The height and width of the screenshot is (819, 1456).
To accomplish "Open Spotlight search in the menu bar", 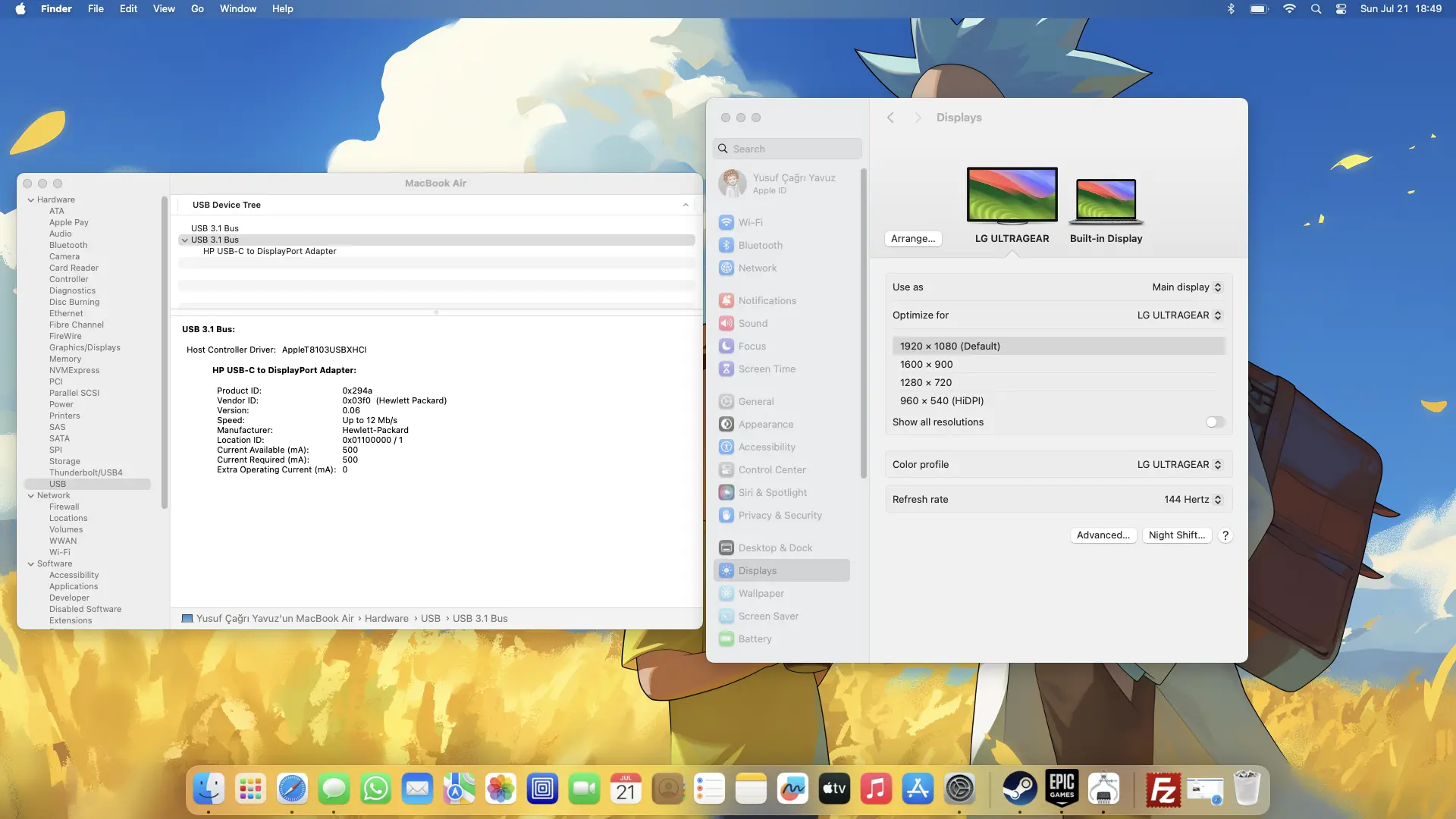I will [1316, 9].
